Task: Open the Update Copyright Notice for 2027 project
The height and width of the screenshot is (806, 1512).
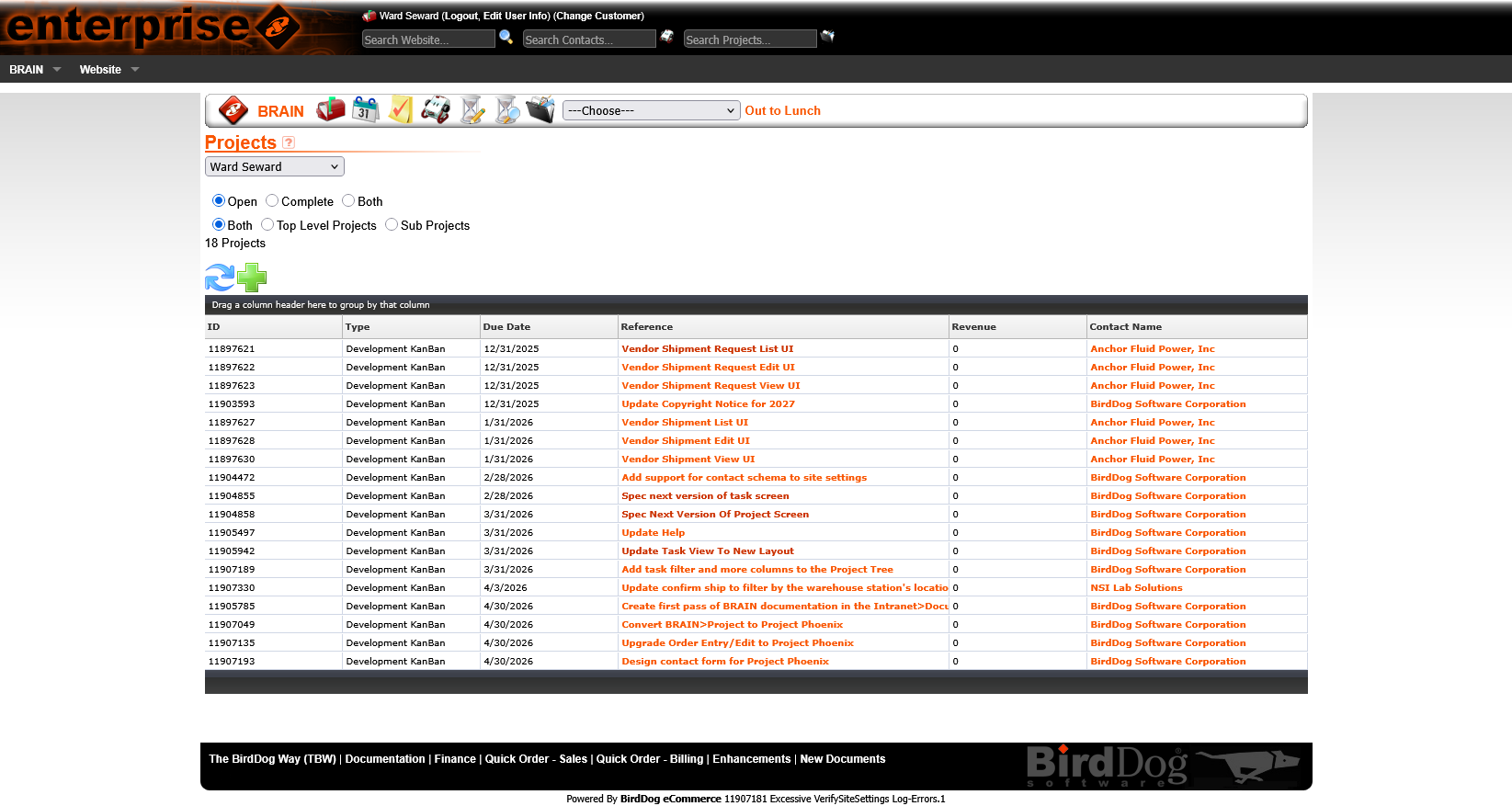Action: tap(708, 404)
